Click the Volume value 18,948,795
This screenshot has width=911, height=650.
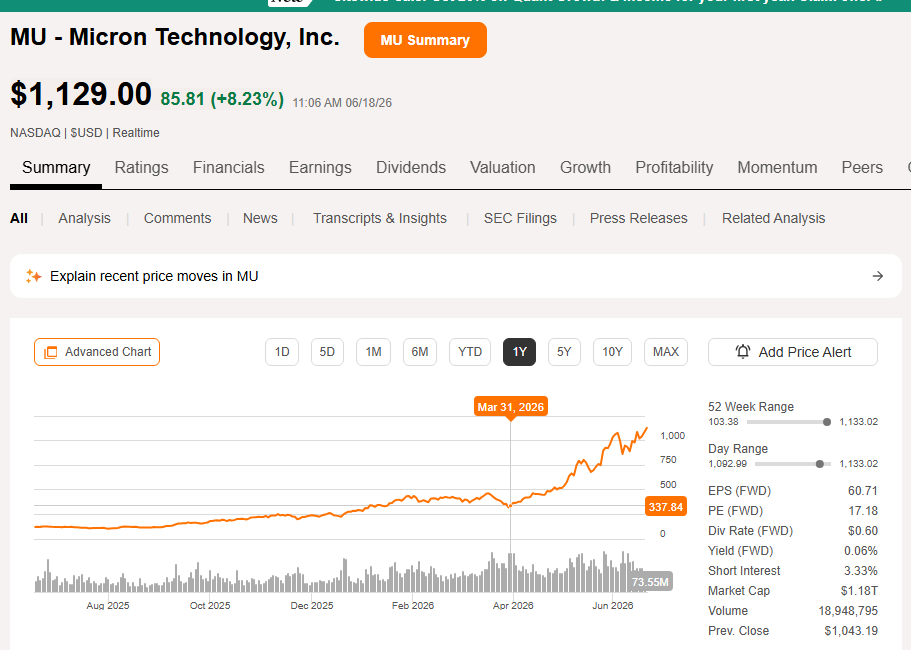click(848, 611)
